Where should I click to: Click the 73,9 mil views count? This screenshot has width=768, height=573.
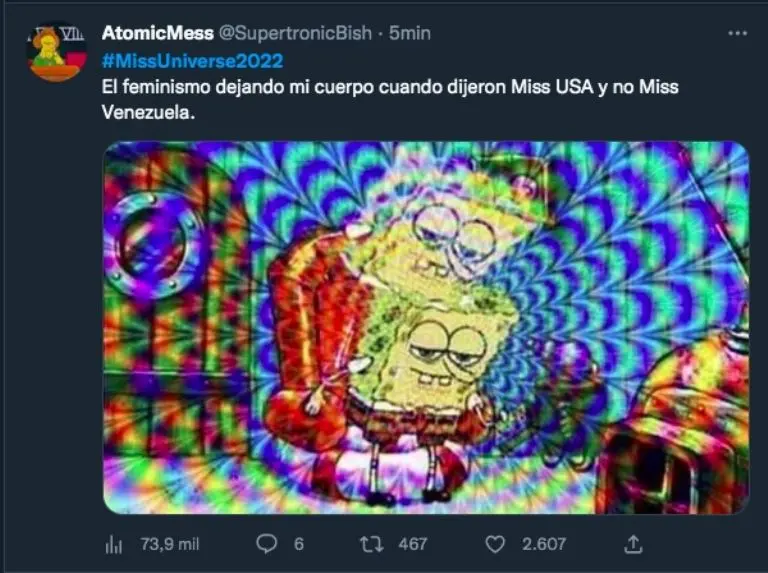[170, 544]
